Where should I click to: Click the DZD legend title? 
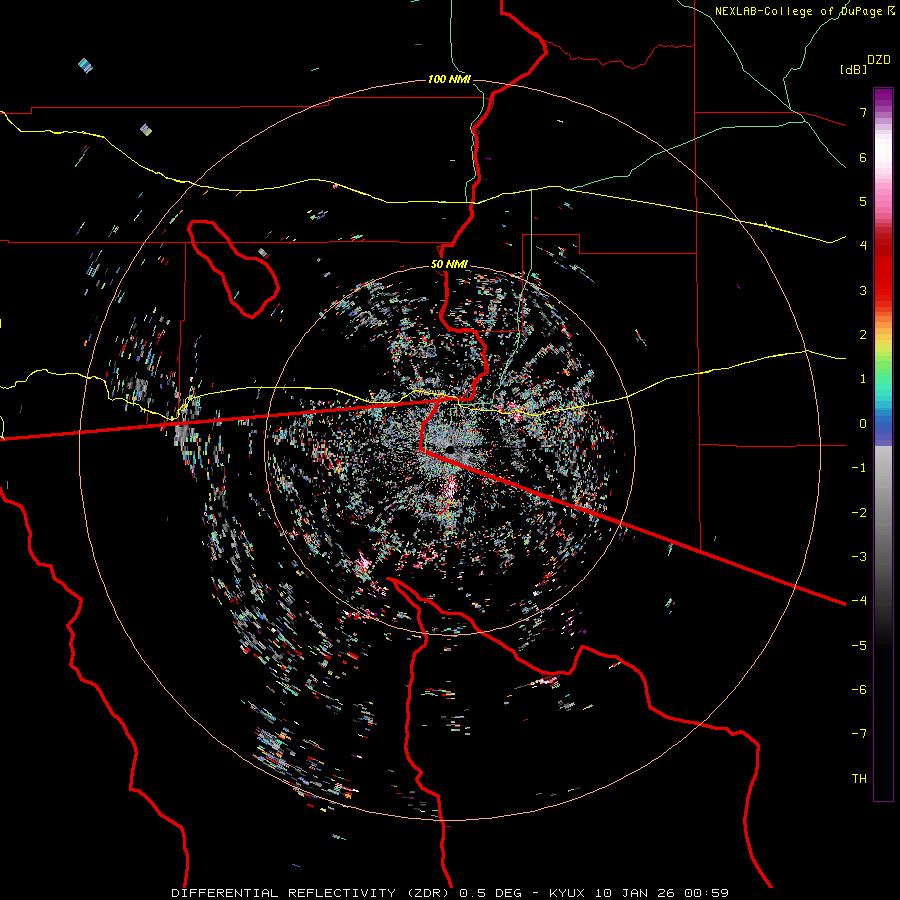[x=879, y=60]
